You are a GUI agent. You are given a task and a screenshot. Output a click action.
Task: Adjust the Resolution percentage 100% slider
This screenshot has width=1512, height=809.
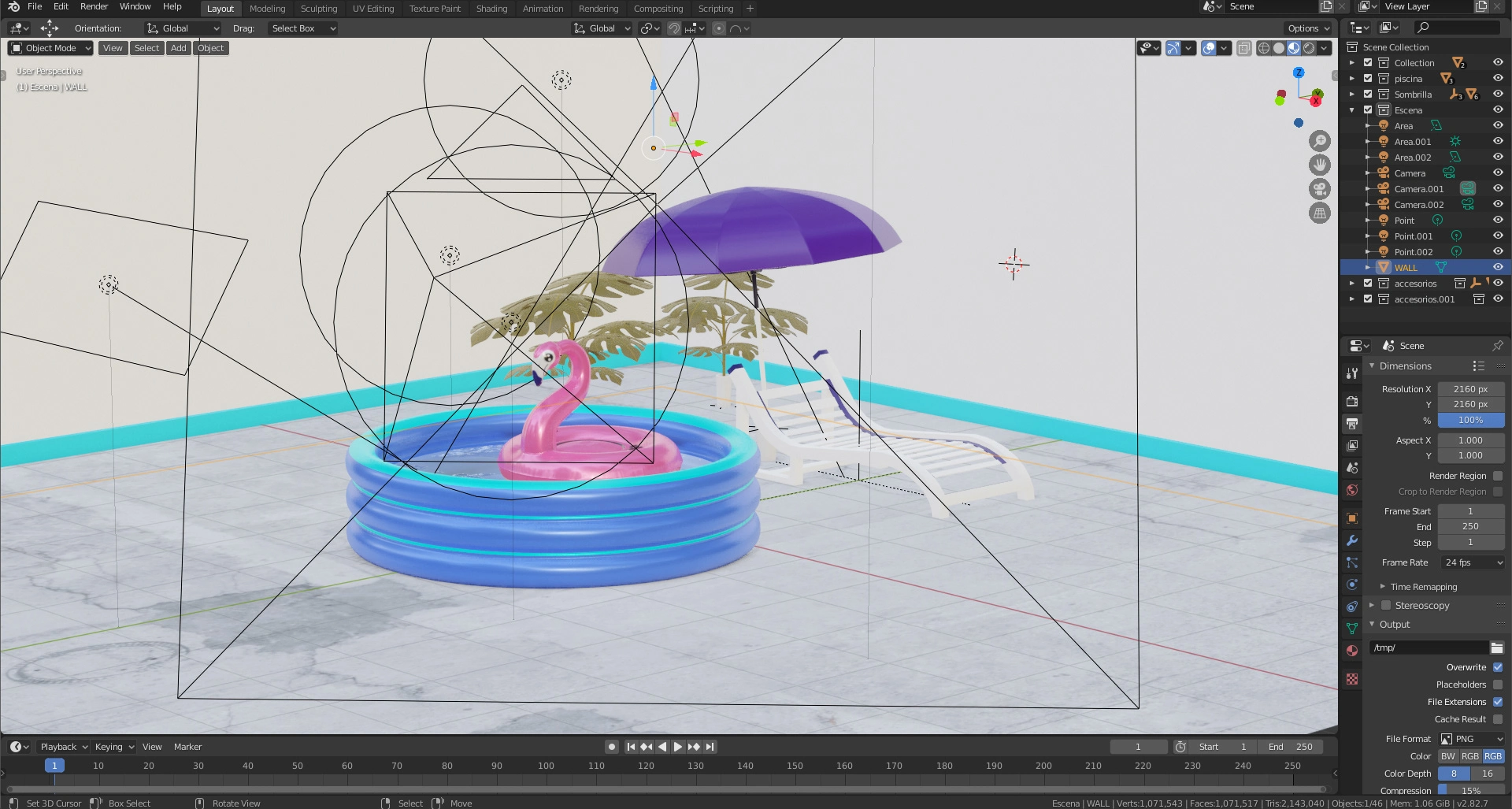1471,420
